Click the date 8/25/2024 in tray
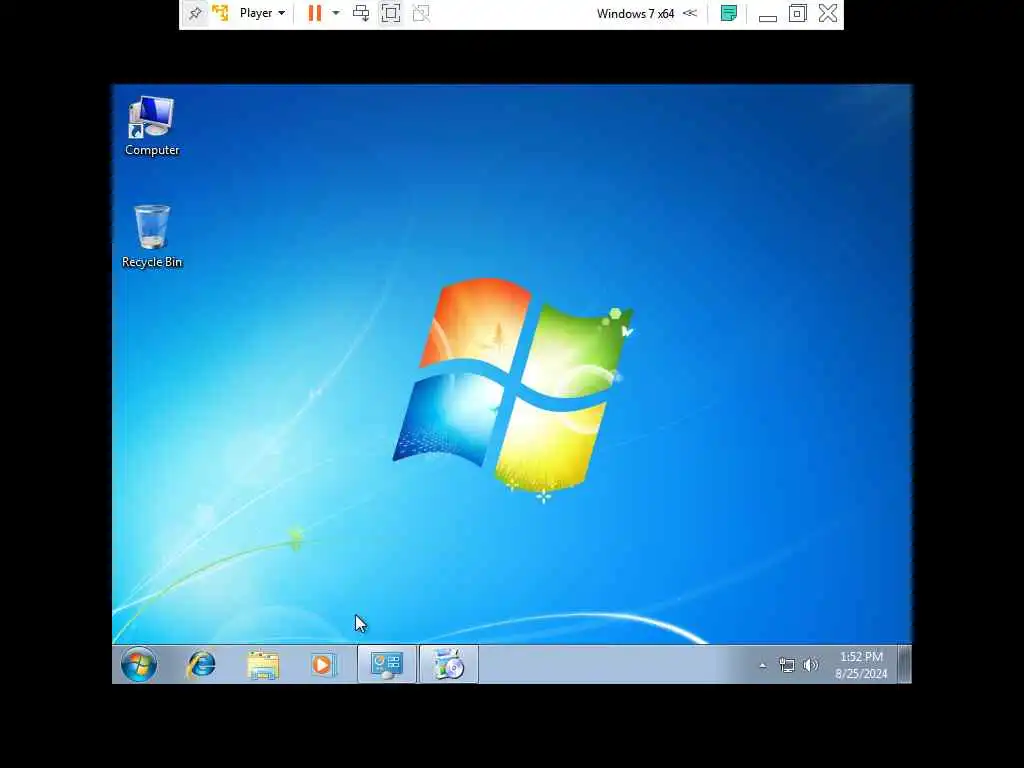Image resolution: width=1024 pixels, height=768 pixels. tap(861, 673)
